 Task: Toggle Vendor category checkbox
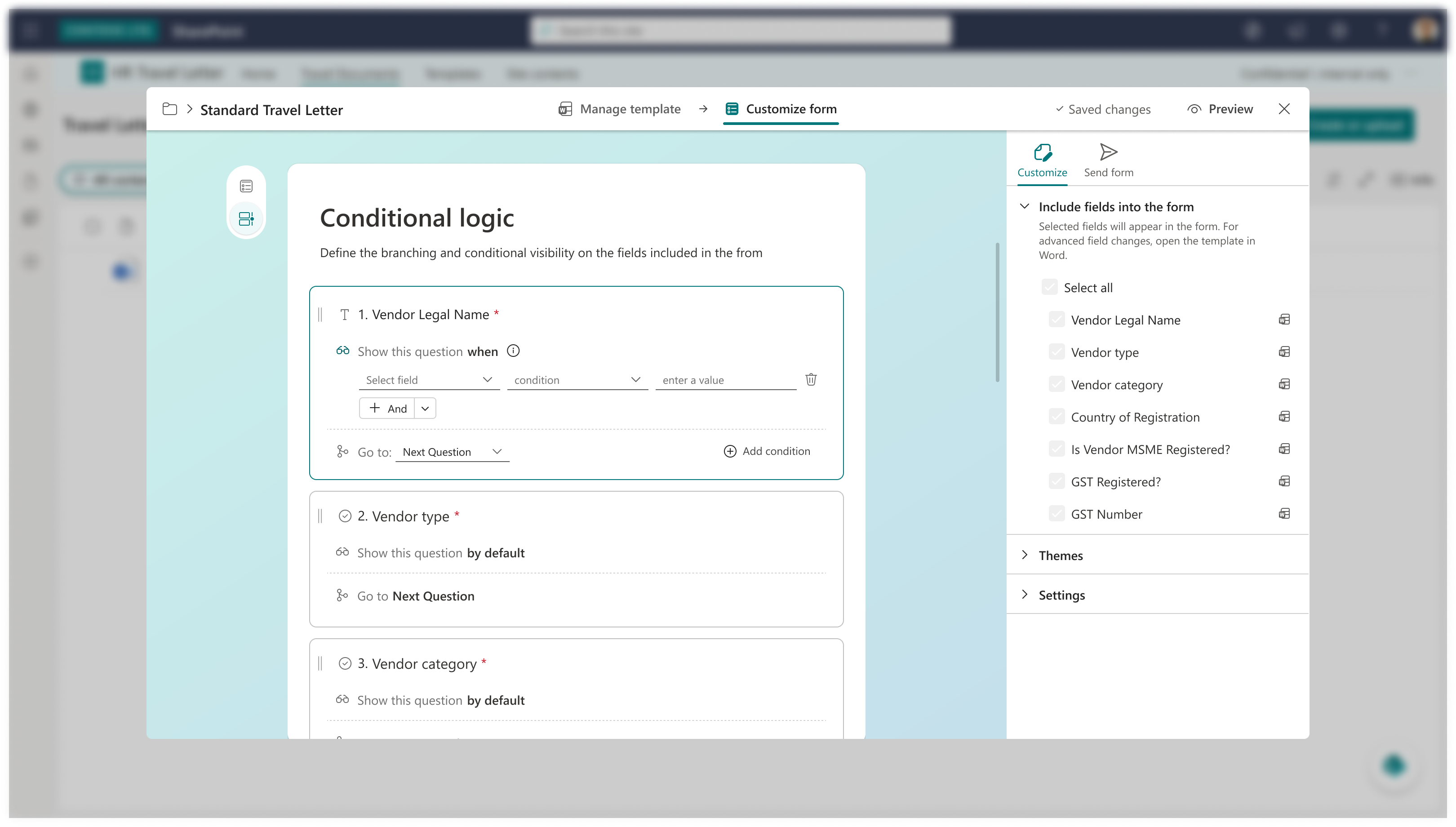pyautogui.click(x=1056, y=384)
